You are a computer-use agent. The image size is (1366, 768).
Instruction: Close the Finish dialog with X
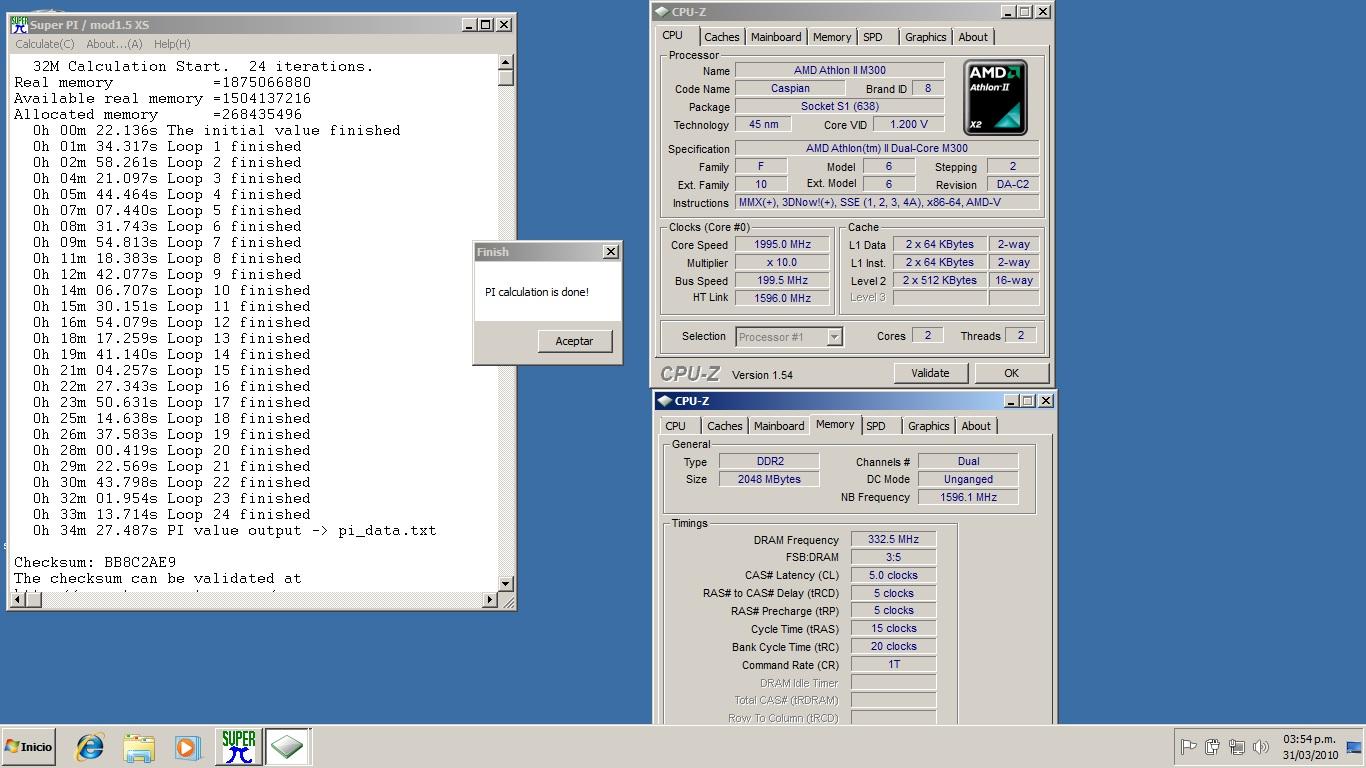(x=611, y=252)
